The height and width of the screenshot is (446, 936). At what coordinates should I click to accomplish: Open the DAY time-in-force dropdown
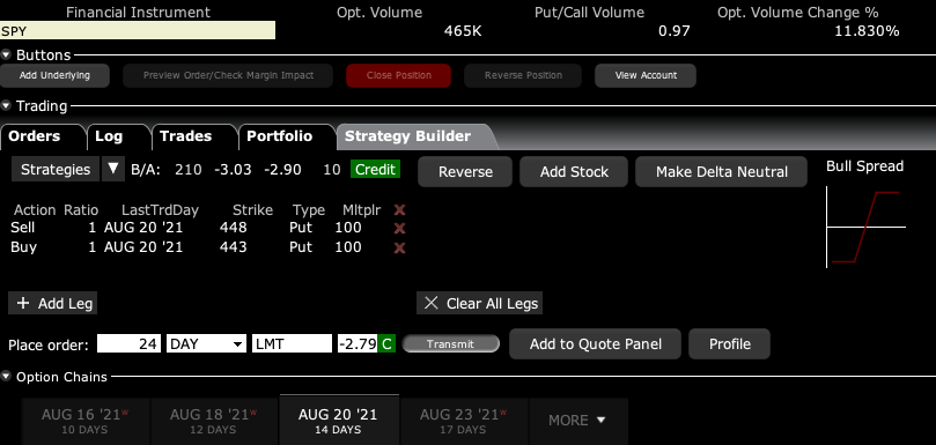207,344
